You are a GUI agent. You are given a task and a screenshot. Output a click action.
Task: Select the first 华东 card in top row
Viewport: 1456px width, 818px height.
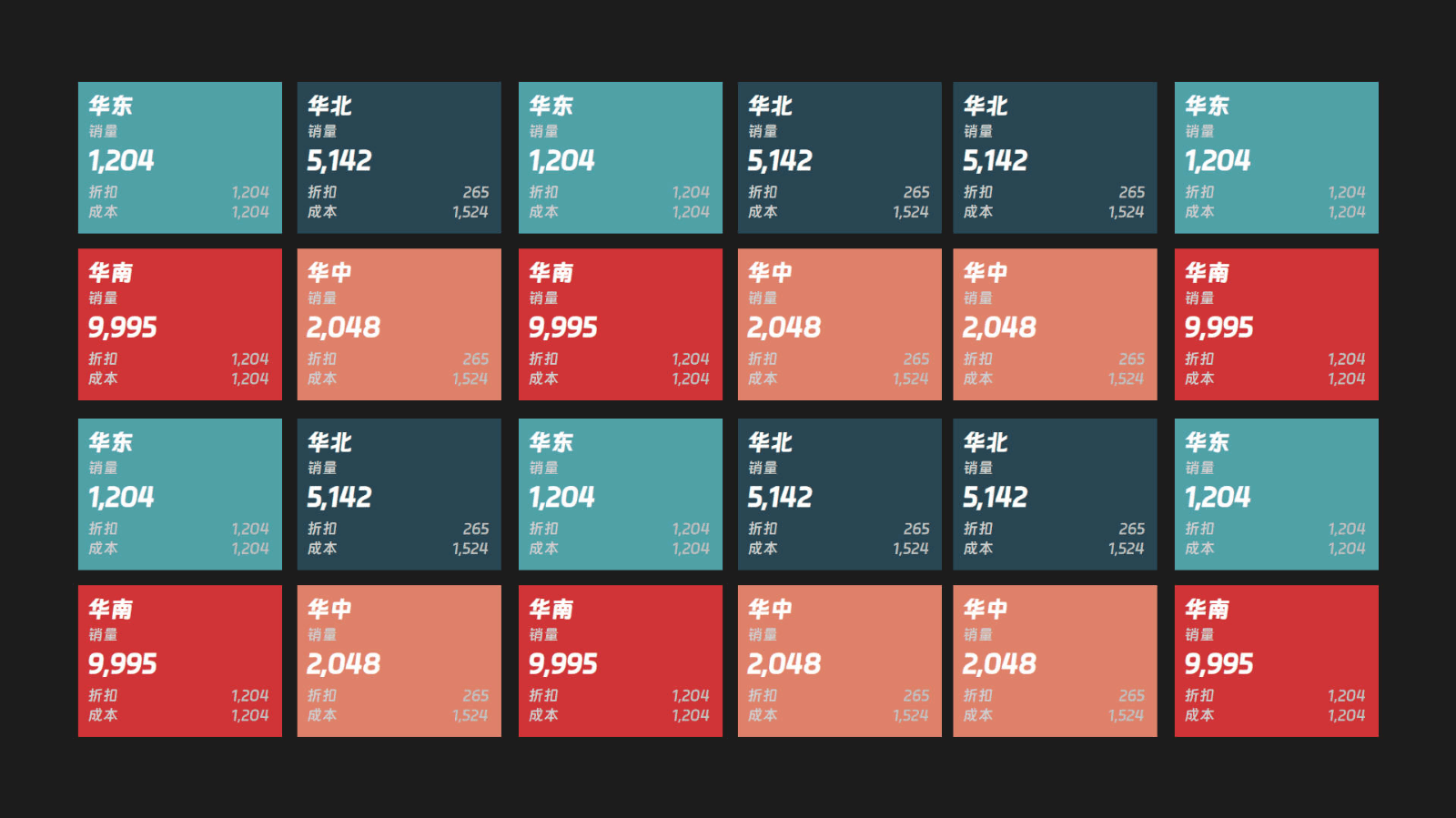click(x=180, y=157)
